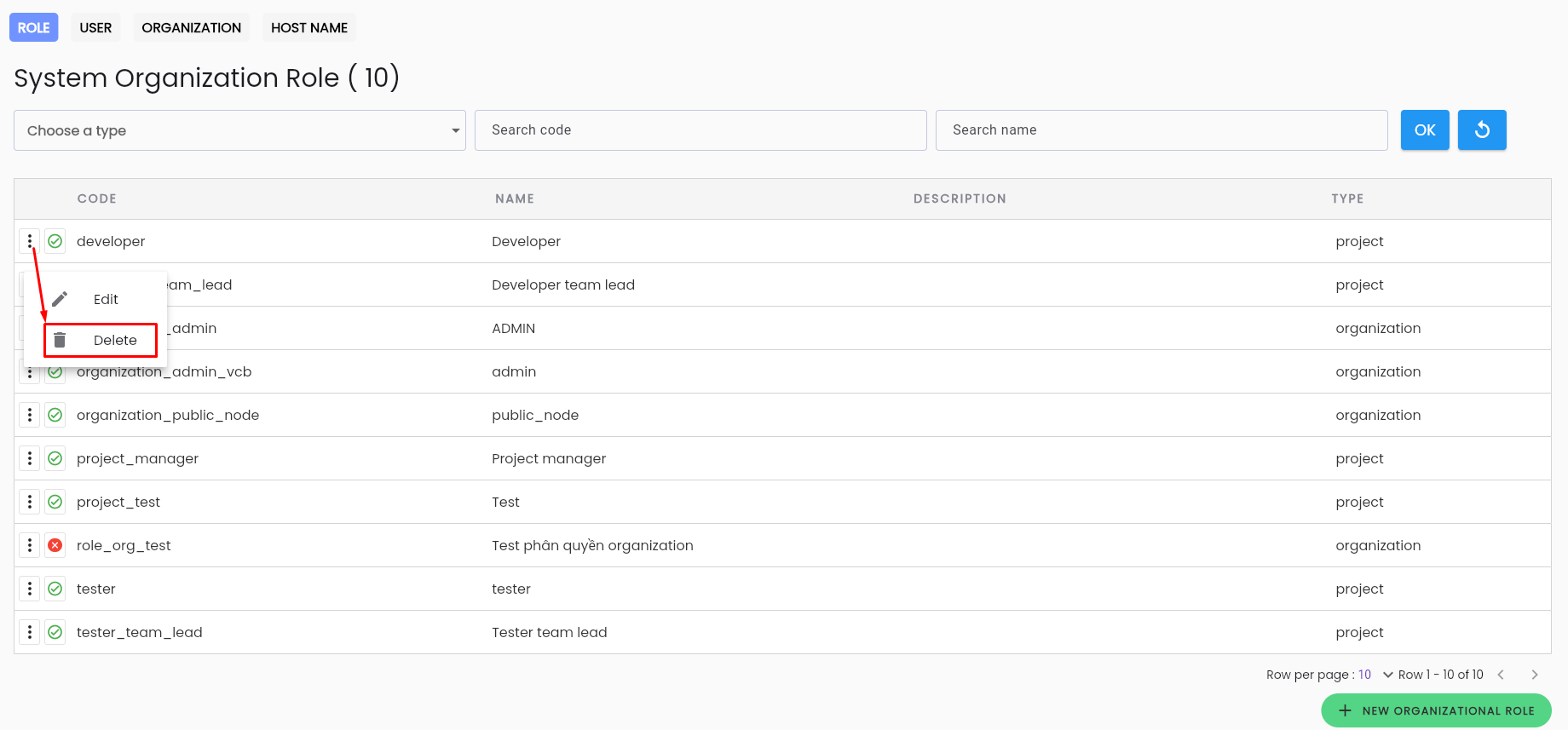
Task: Click the CODE column header
Action: (x=97, y=198)
